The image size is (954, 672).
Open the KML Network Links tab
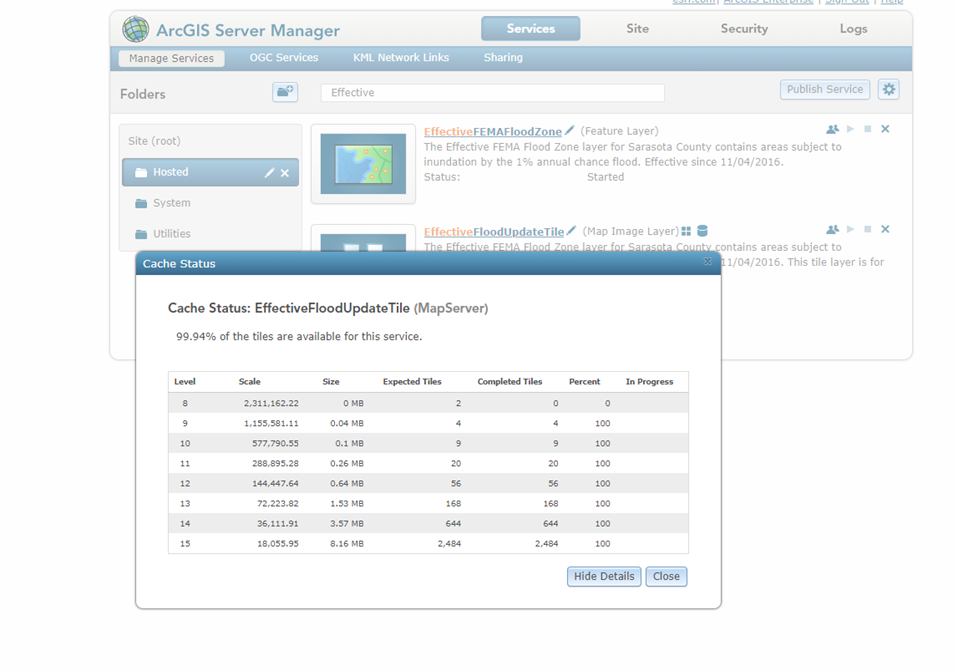tap(400, 57)
